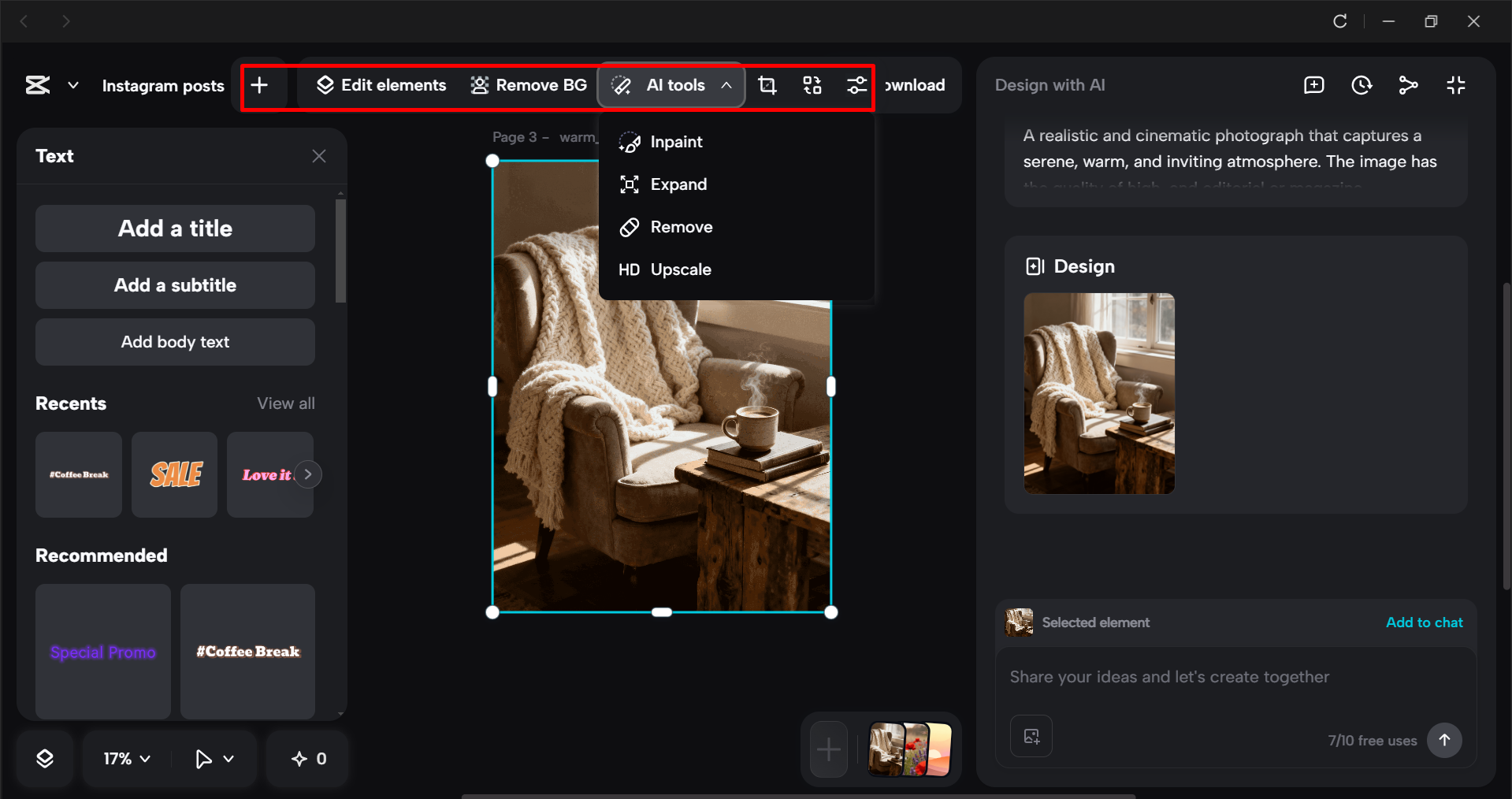Click the Add a title button
The height and width of the screenshot is (799, 1512).
point(174,228)
